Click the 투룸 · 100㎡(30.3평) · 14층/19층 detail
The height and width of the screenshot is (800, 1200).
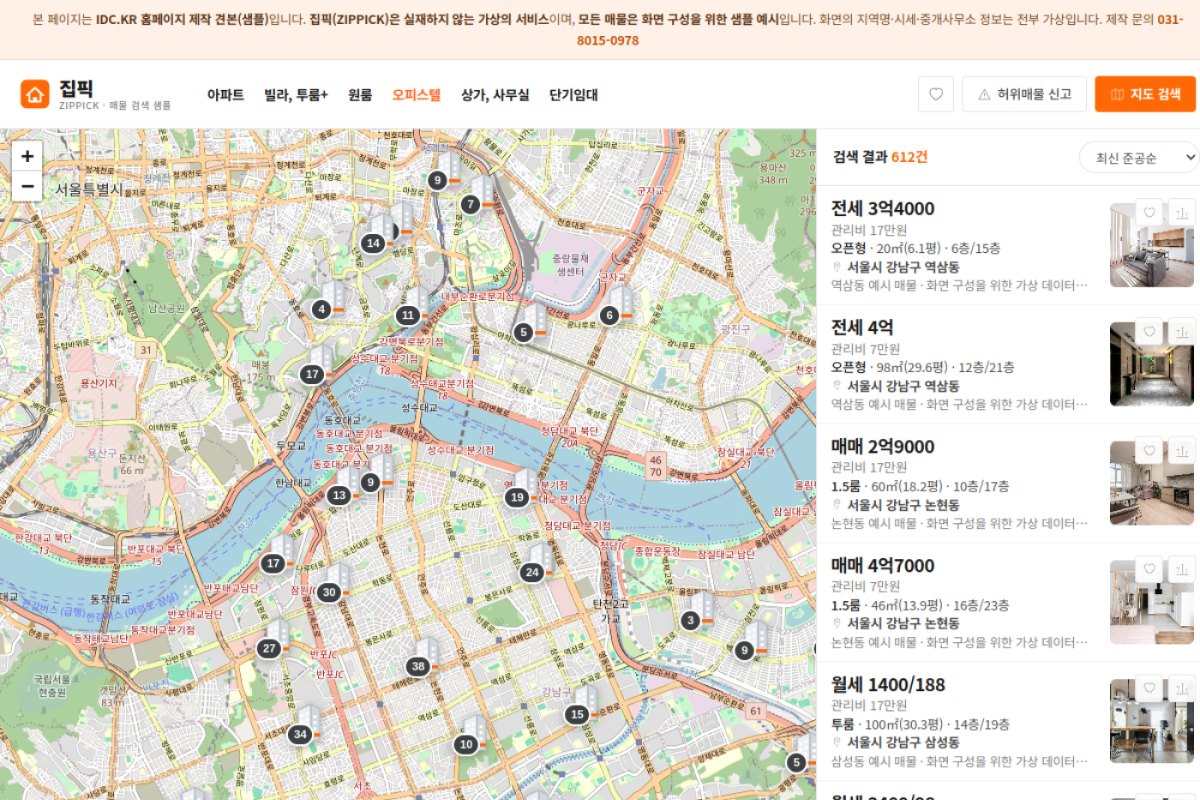coord(920,724)
